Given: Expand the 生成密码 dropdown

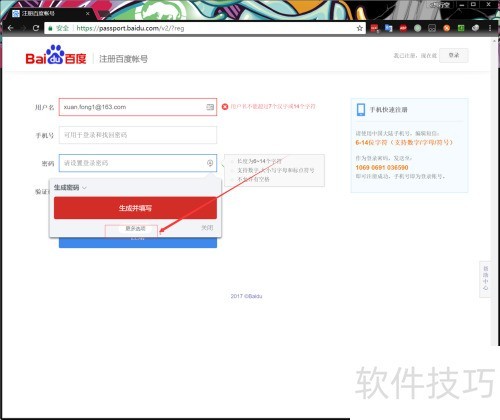Looking at the screenshot, I should point(70,188).
